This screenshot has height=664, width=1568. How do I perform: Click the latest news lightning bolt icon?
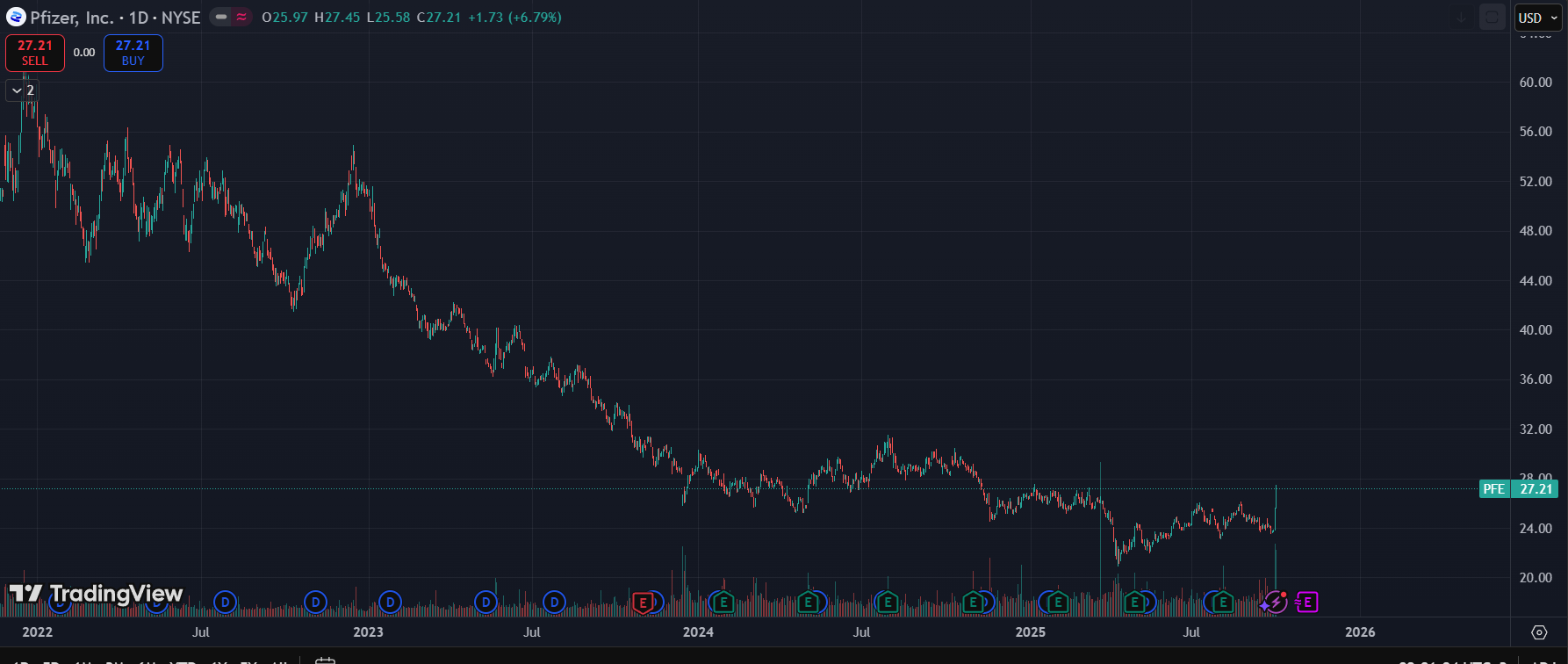pos(1276,603)
